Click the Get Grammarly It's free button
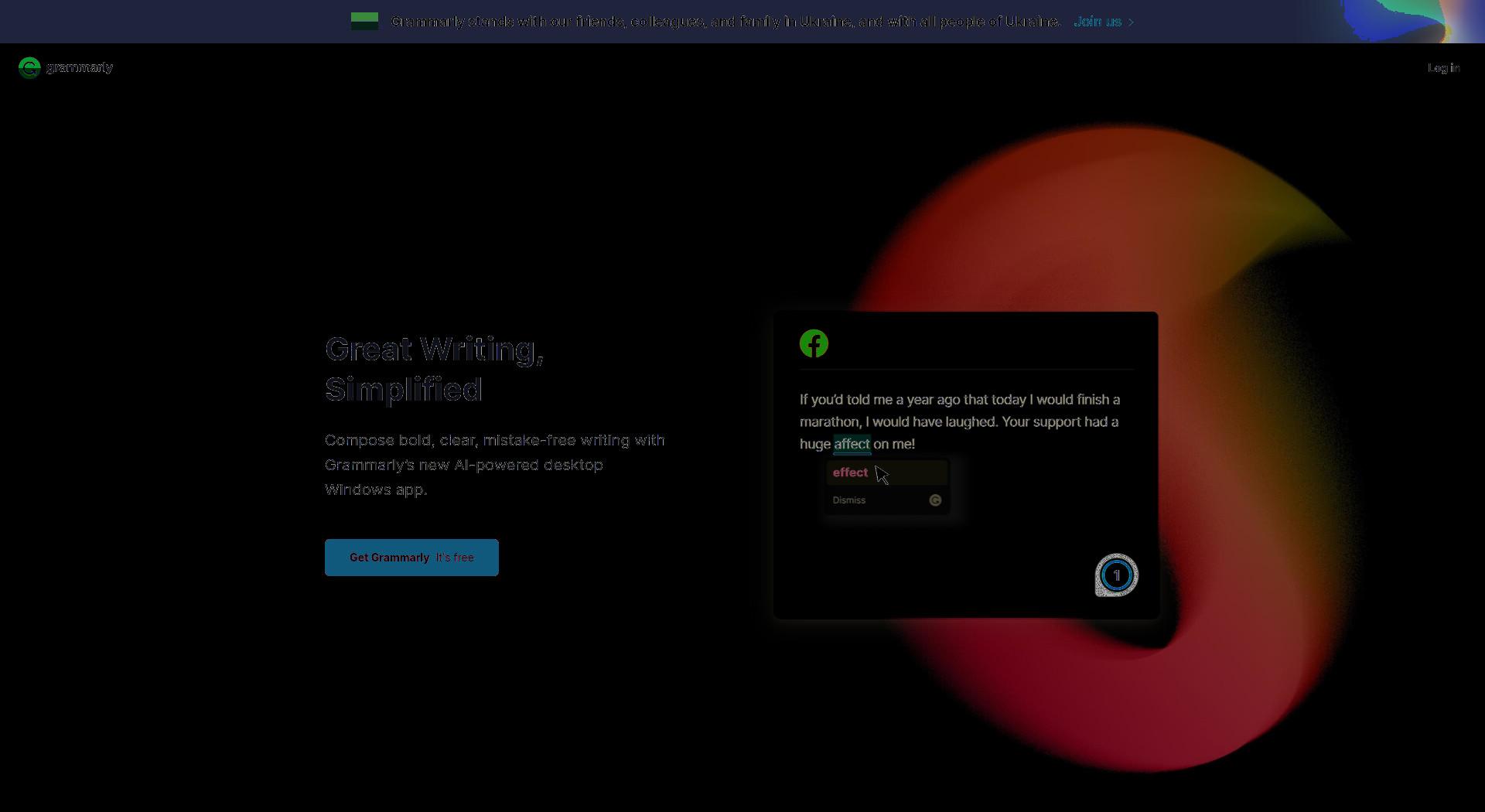The width and height of the screenshot is (1485, 812). pyautogui.click(x=411, y=558)
